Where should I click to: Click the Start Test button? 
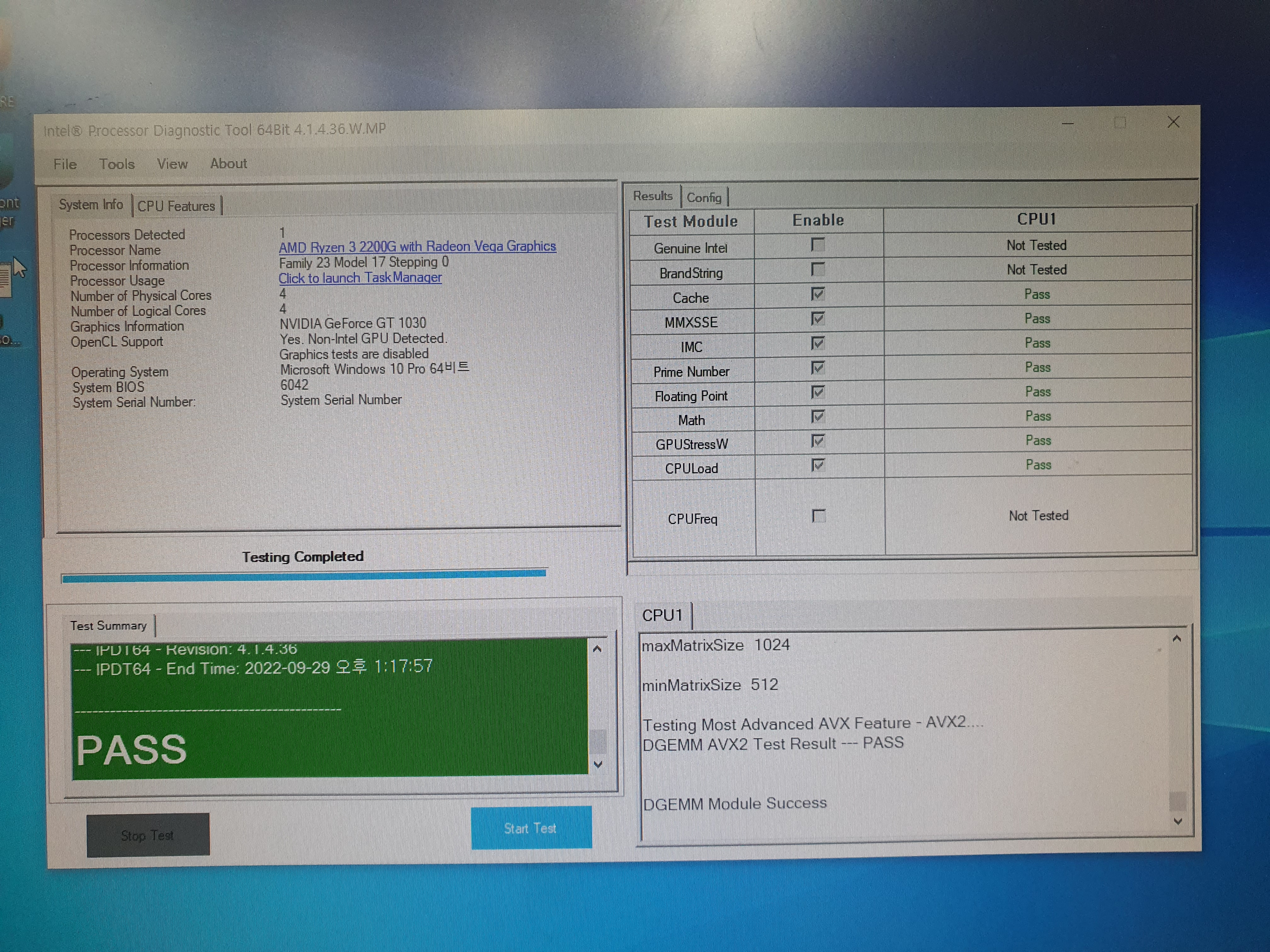(x=531, y=827)
